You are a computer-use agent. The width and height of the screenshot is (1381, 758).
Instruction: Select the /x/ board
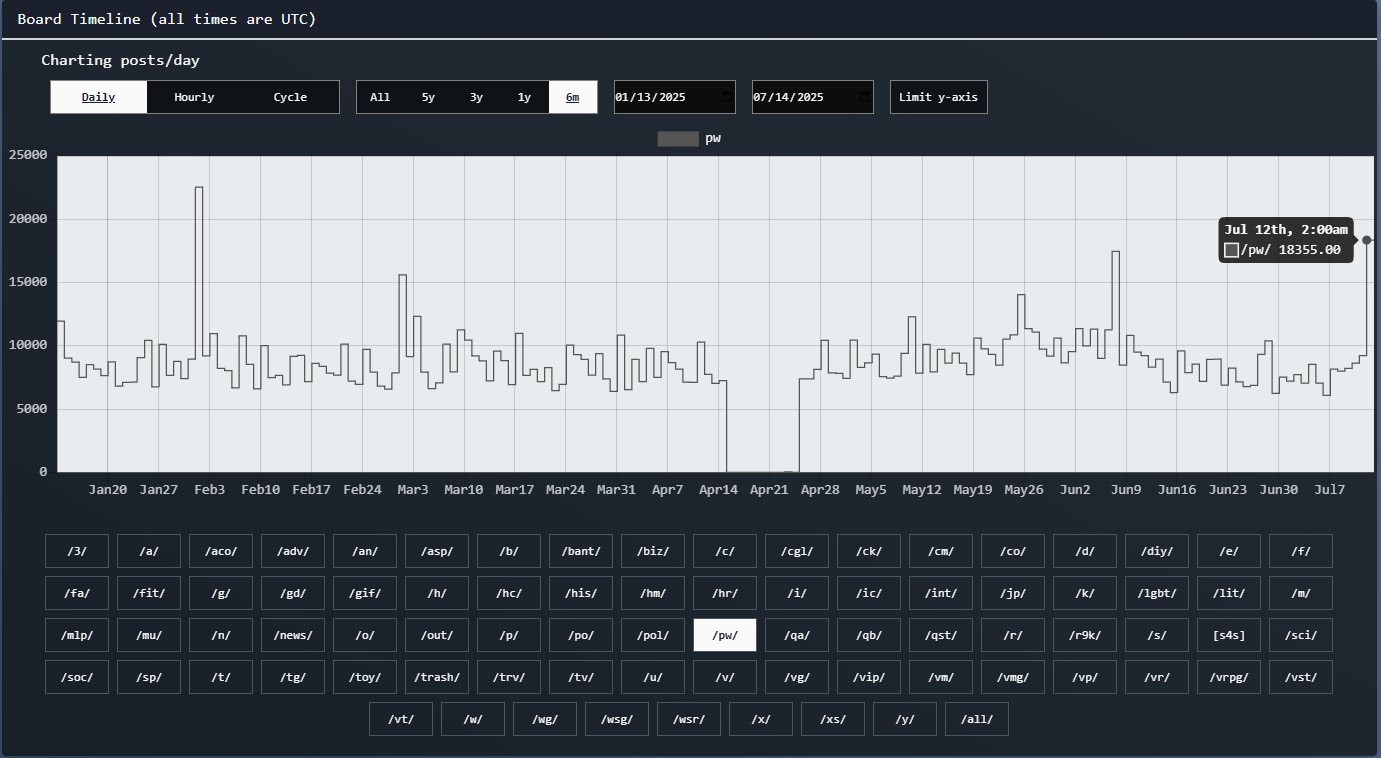(x=761, y=719)
